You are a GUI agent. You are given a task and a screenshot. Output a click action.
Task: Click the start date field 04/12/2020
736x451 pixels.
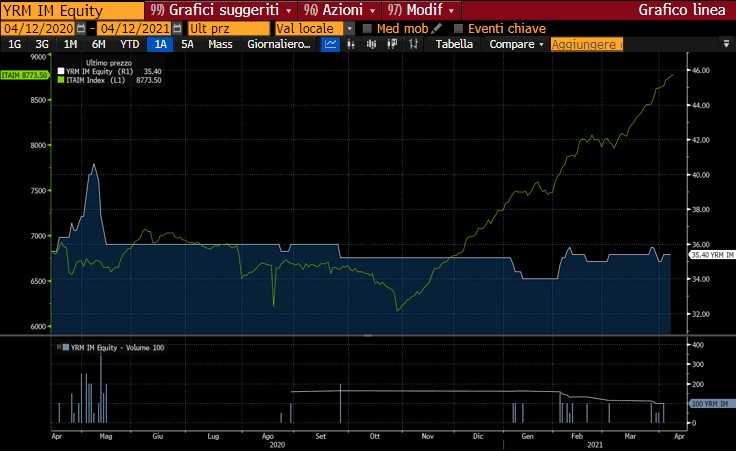[x=38, y=29]
